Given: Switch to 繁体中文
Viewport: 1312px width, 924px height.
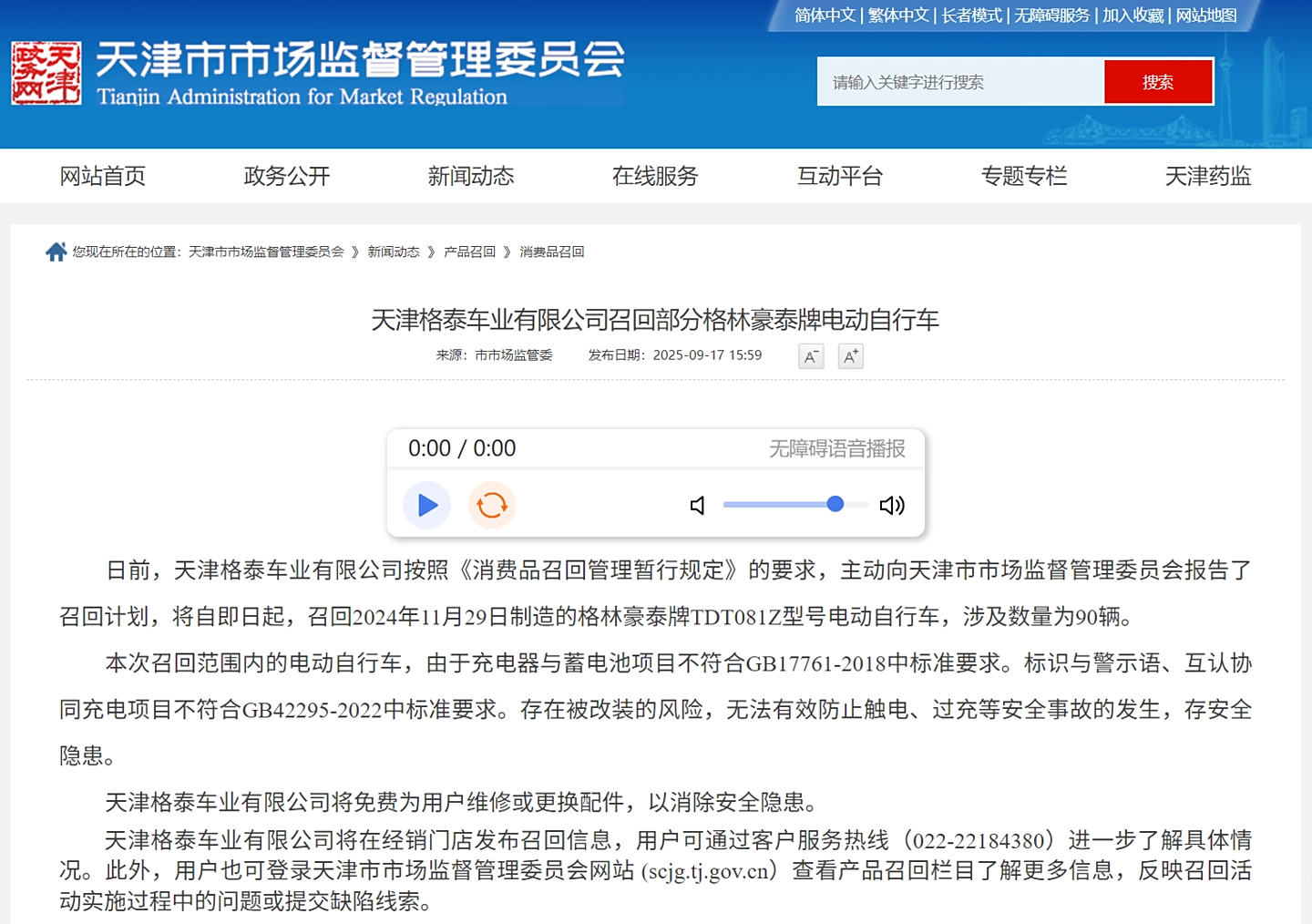Looking at the screenshot, I should [x=898, y=15].
